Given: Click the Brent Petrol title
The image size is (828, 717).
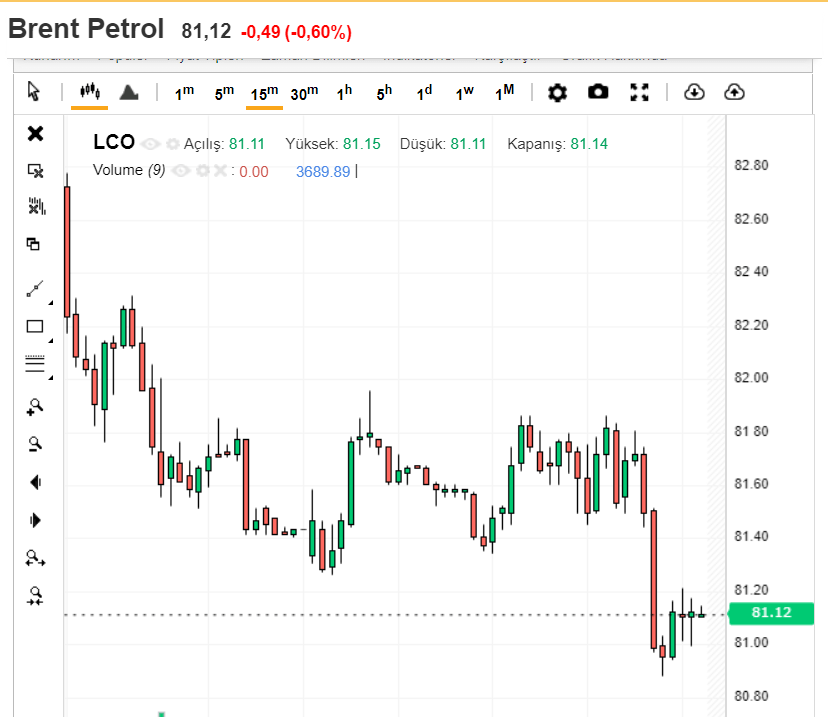Looking at the screenshot, I should click(86, 29).
